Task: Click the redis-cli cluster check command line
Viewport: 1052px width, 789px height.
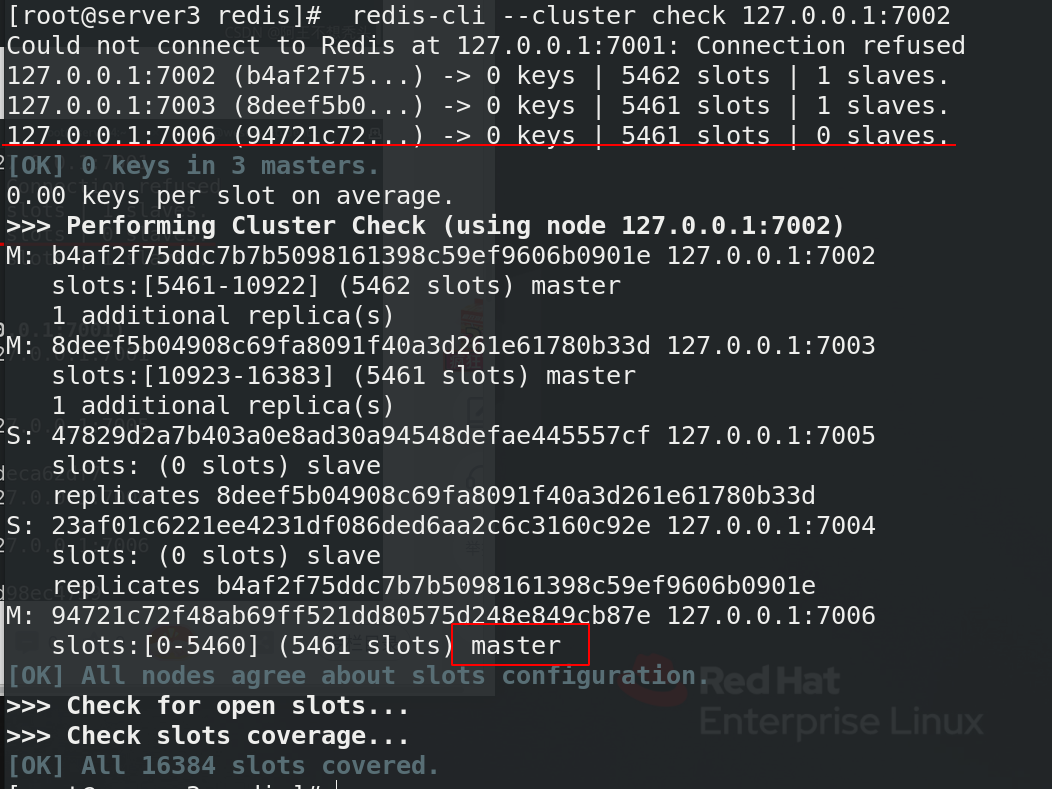Action: pyautogui.click(x=479, y=15)
